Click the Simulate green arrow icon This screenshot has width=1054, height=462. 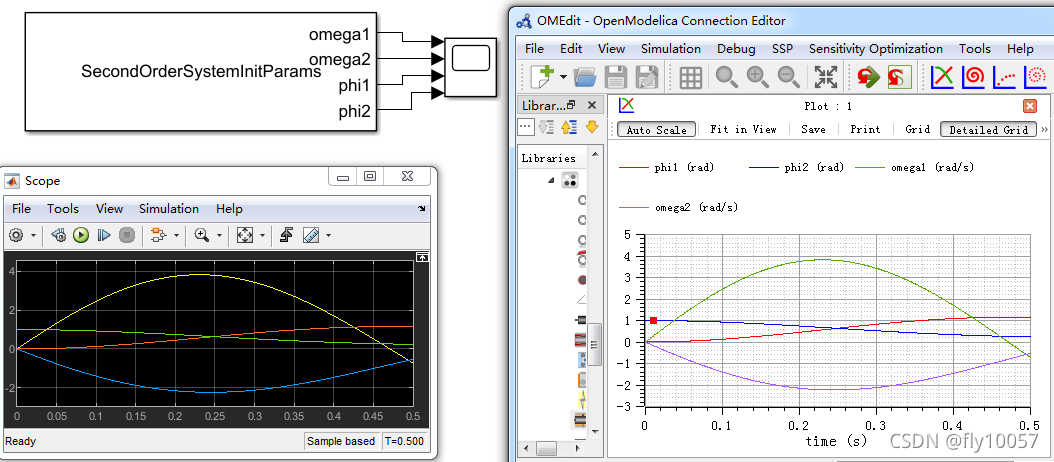(868, 77)
